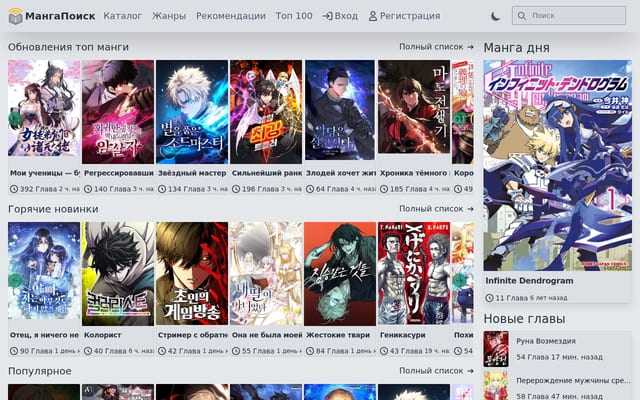Click the Колорист title text

(x=102, y=335)
